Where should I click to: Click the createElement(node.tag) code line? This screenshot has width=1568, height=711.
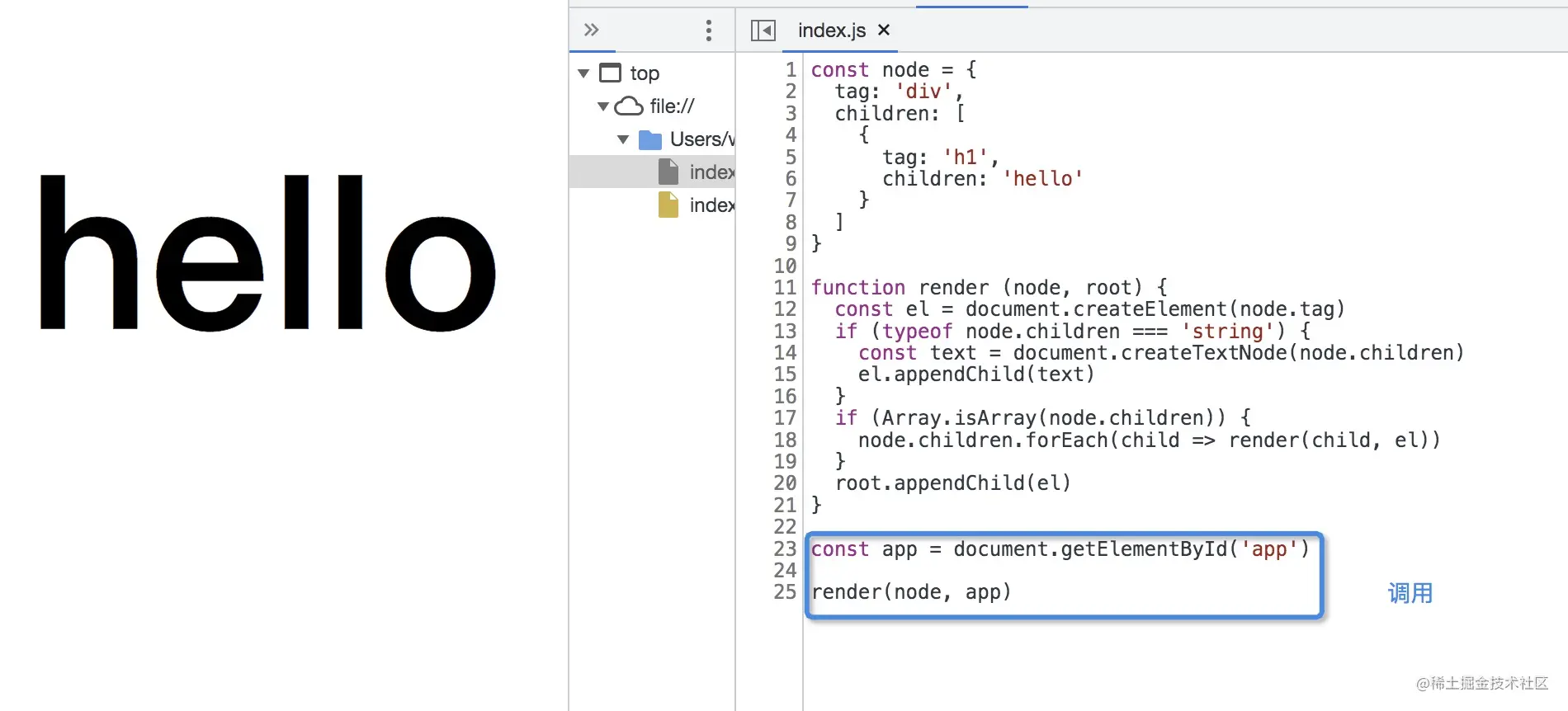[1089, 309]
